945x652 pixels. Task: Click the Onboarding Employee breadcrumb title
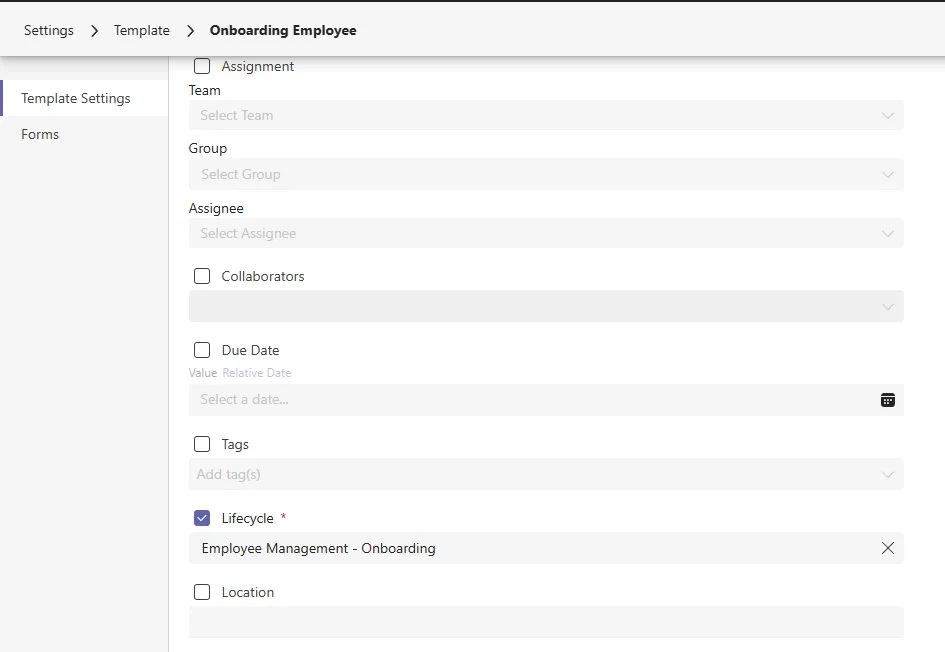click(283, 30)
